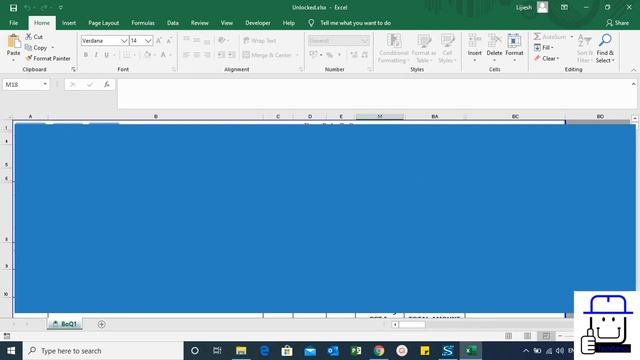Open Google Chrome from the taskbar
640x360 pixels.
pos(379,351)
